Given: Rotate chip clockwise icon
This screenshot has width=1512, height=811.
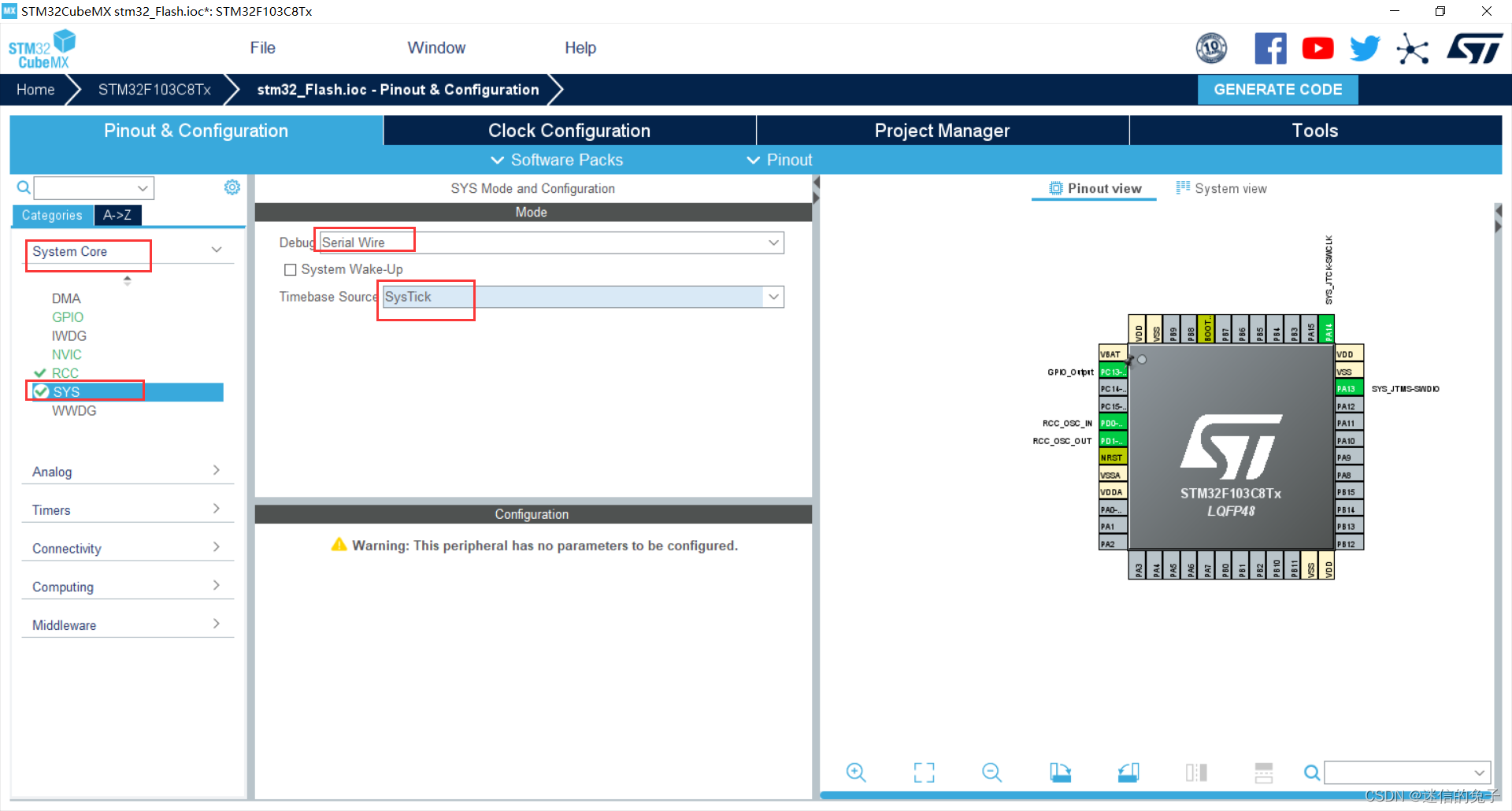Looking at the screenshot, I should (1060, 772).
